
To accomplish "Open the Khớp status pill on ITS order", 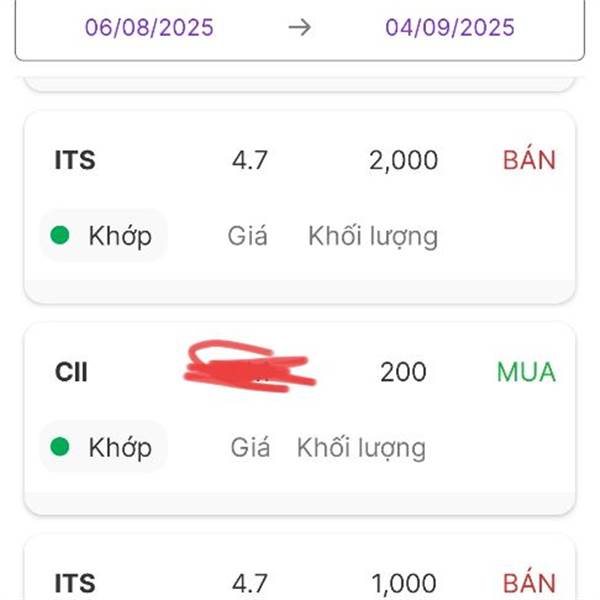I will click(103, 235).
